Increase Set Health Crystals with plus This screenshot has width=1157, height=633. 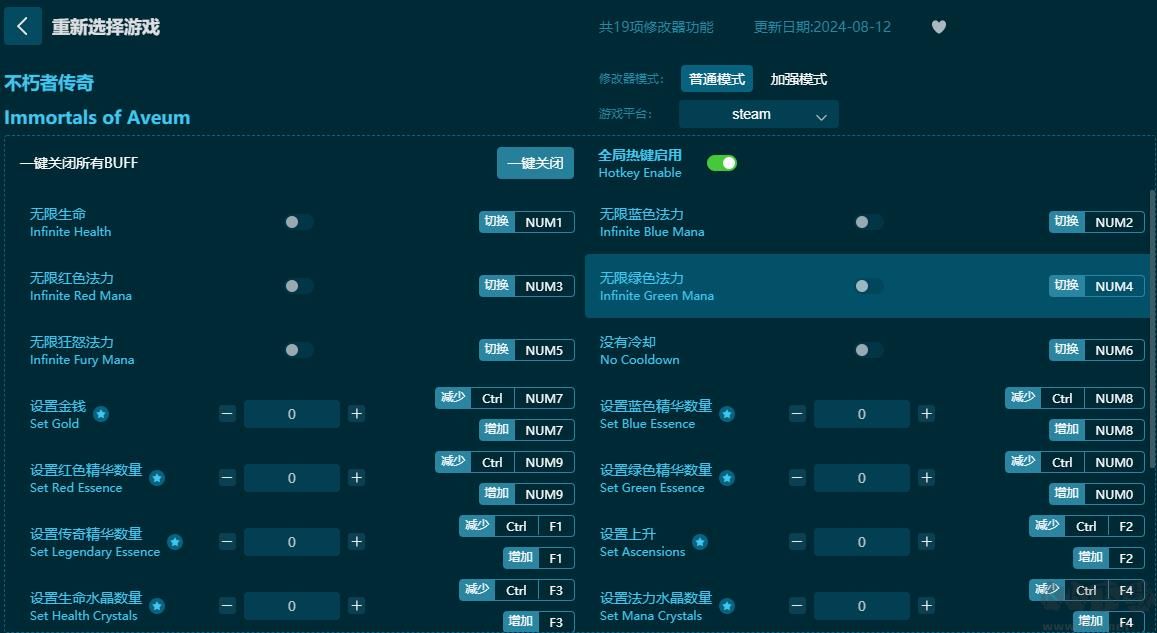coord(356,606)
